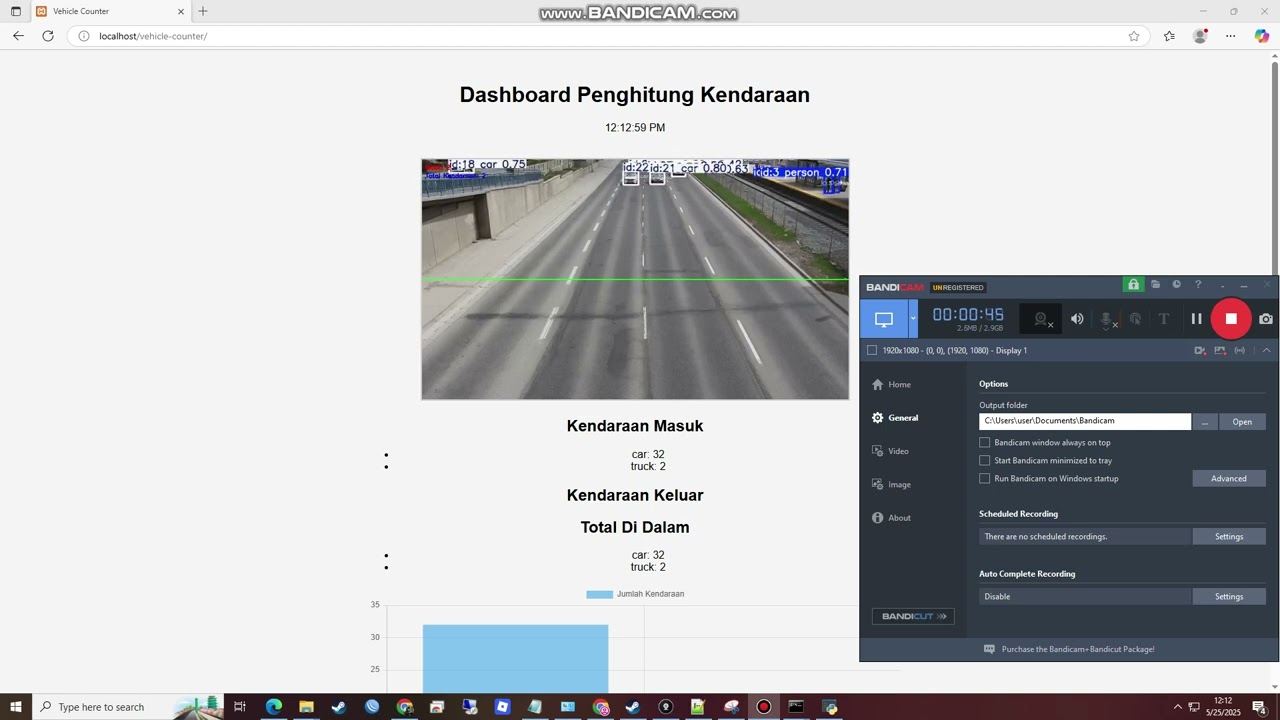Select the Vehicle Counter browser tab
1280x720 pixels.
click(x=110, y=11)
